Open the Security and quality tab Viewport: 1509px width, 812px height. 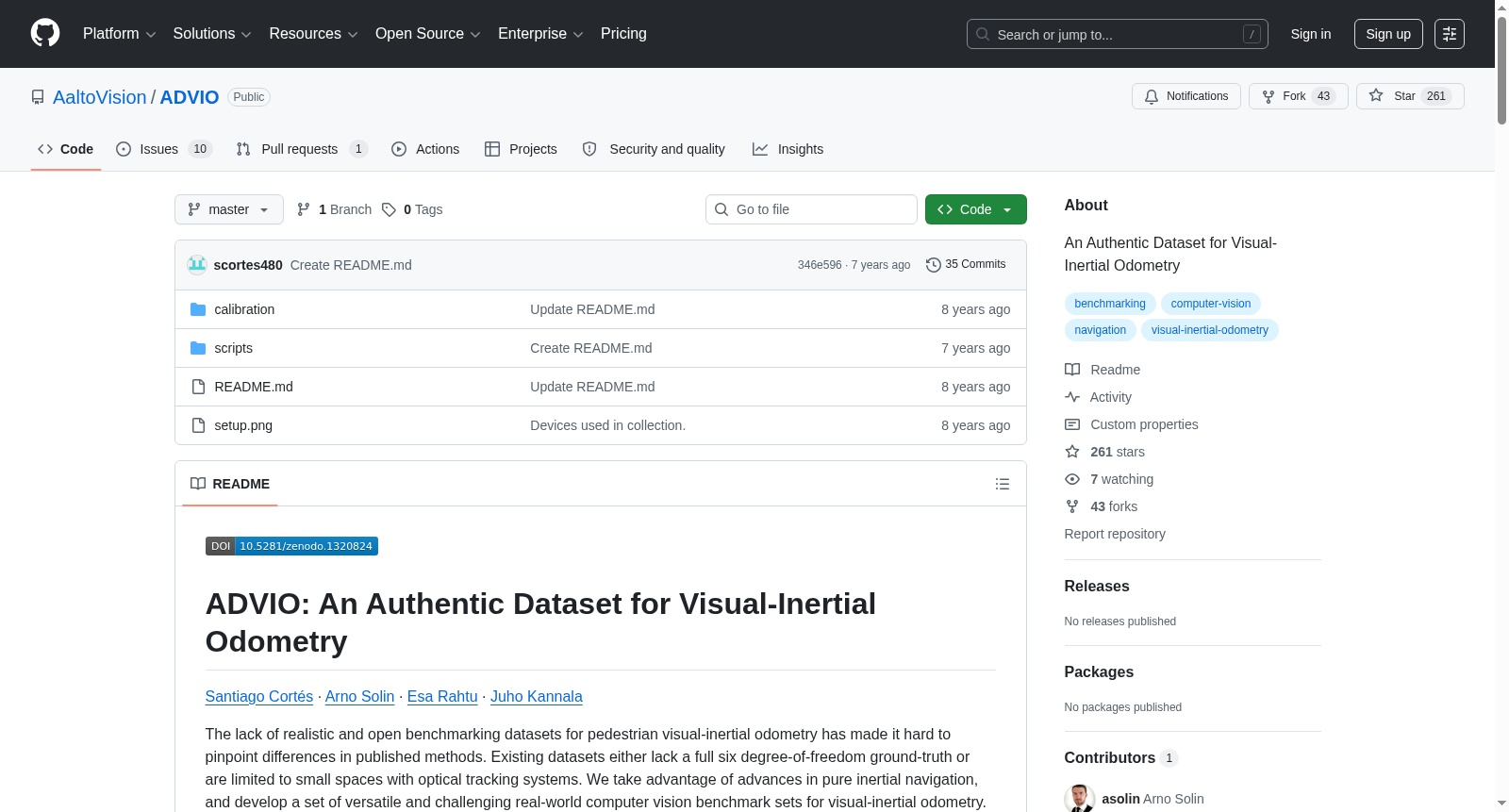[654, 149]
